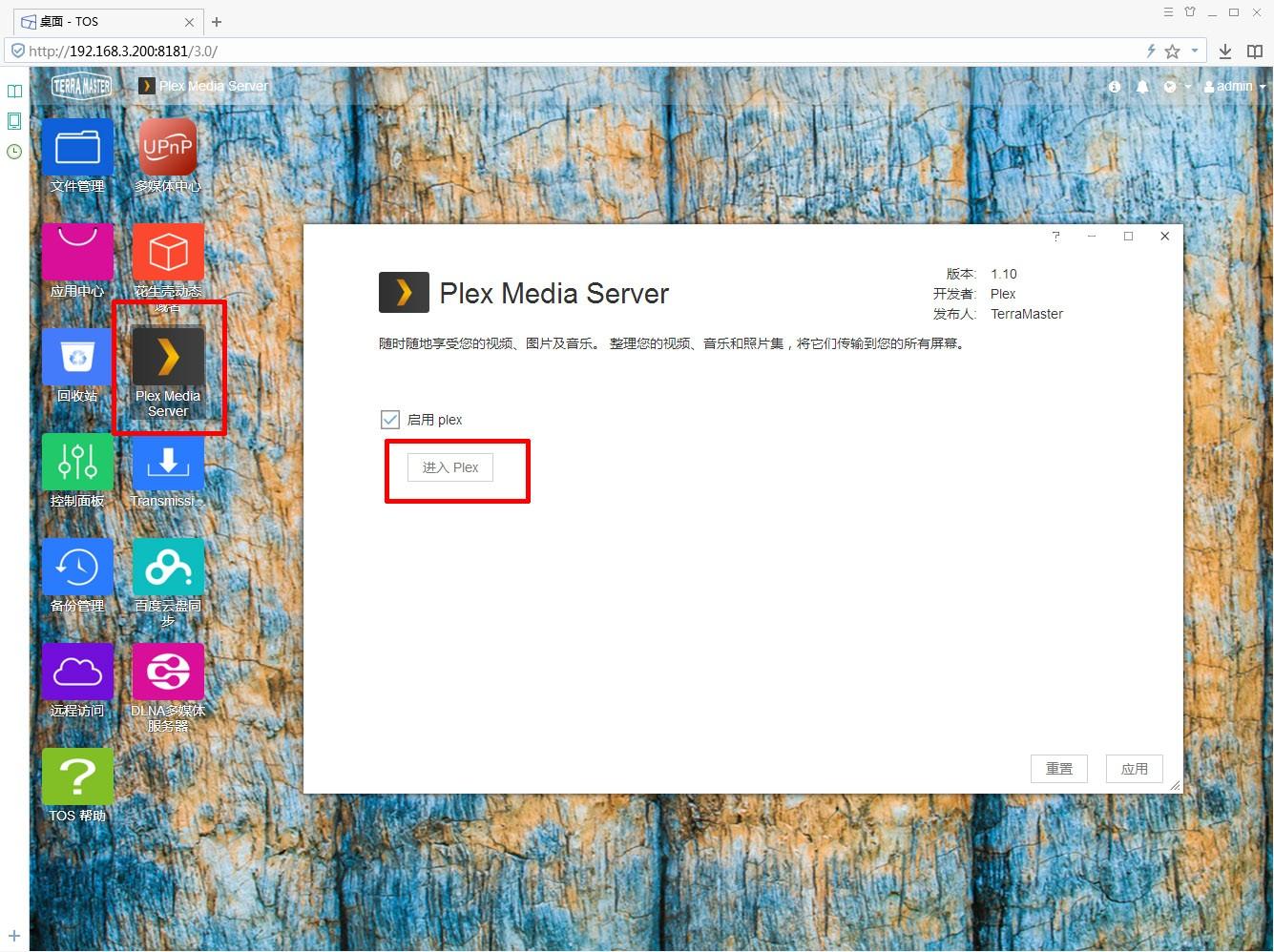Screen dimensions: 1274x952
Task: Click the browser bookmark star icon
Action: coord(1173,52)
